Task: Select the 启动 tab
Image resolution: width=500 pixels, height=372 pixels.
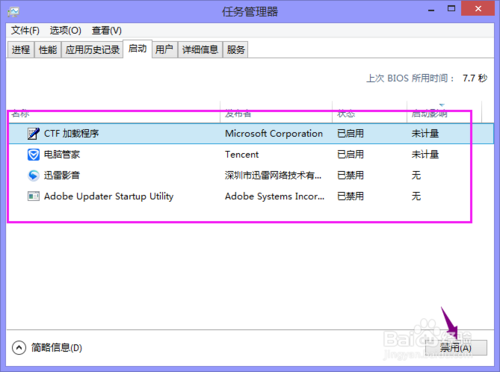Action: pos(138,49)
